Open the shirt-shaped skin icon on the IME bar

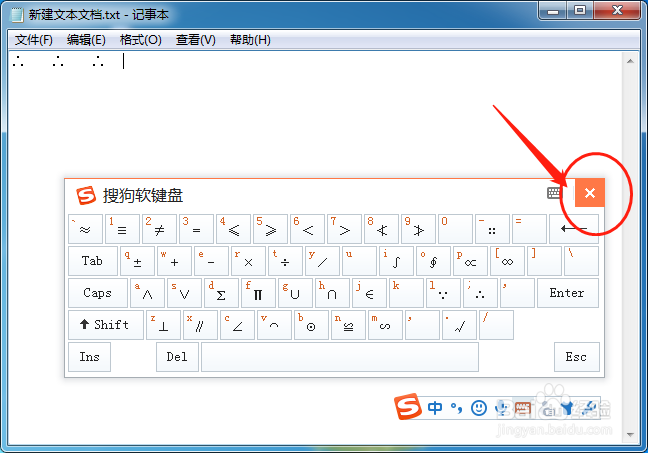(x=568, y=408)
